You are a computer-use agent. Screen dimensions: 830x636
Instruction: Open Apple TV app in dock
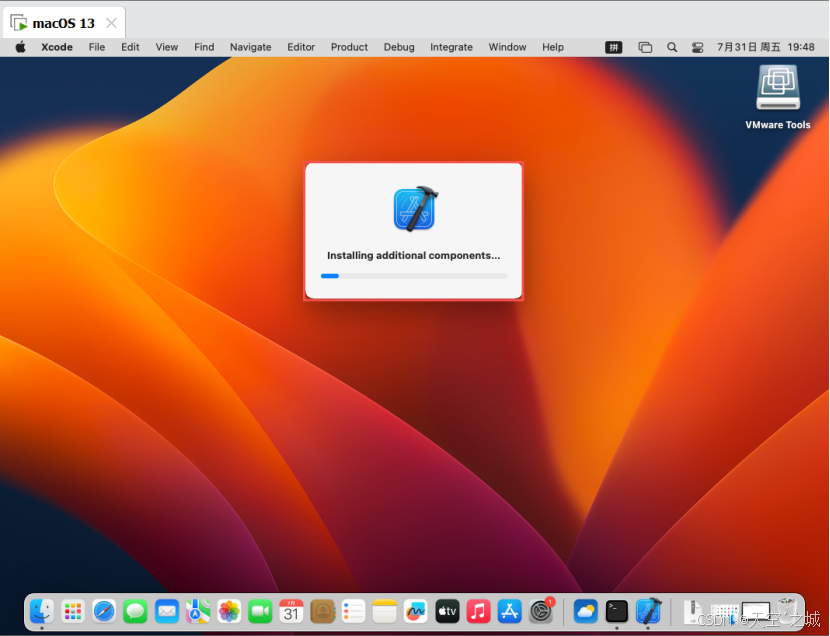click(447, 611)
